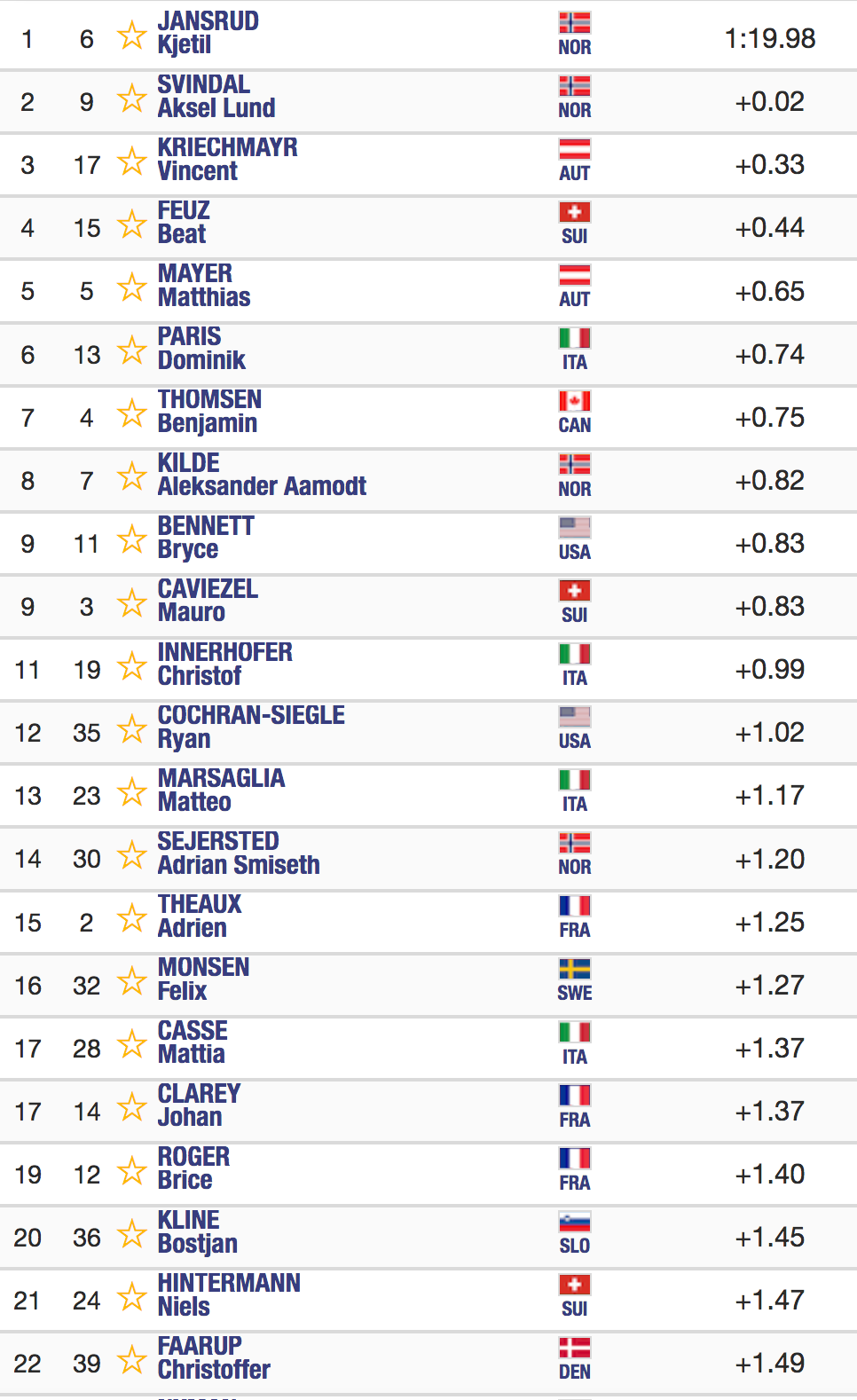
Task: View Paris Dominik athlete details
Action: 201,349
